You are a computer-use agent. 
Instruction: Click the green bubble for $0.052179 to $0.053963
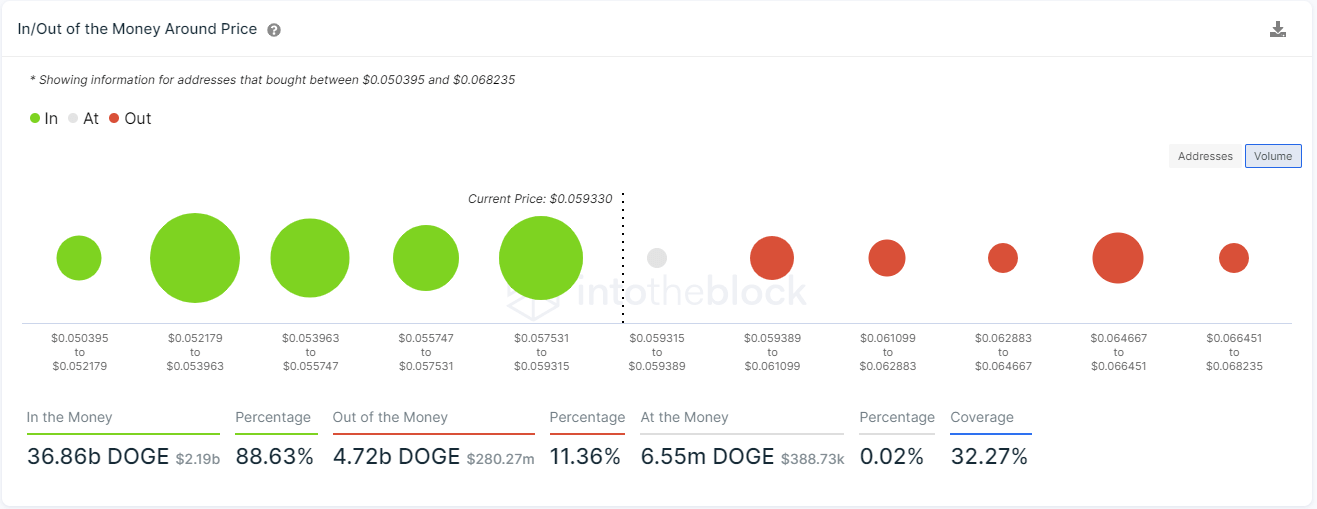pos(195,258)
